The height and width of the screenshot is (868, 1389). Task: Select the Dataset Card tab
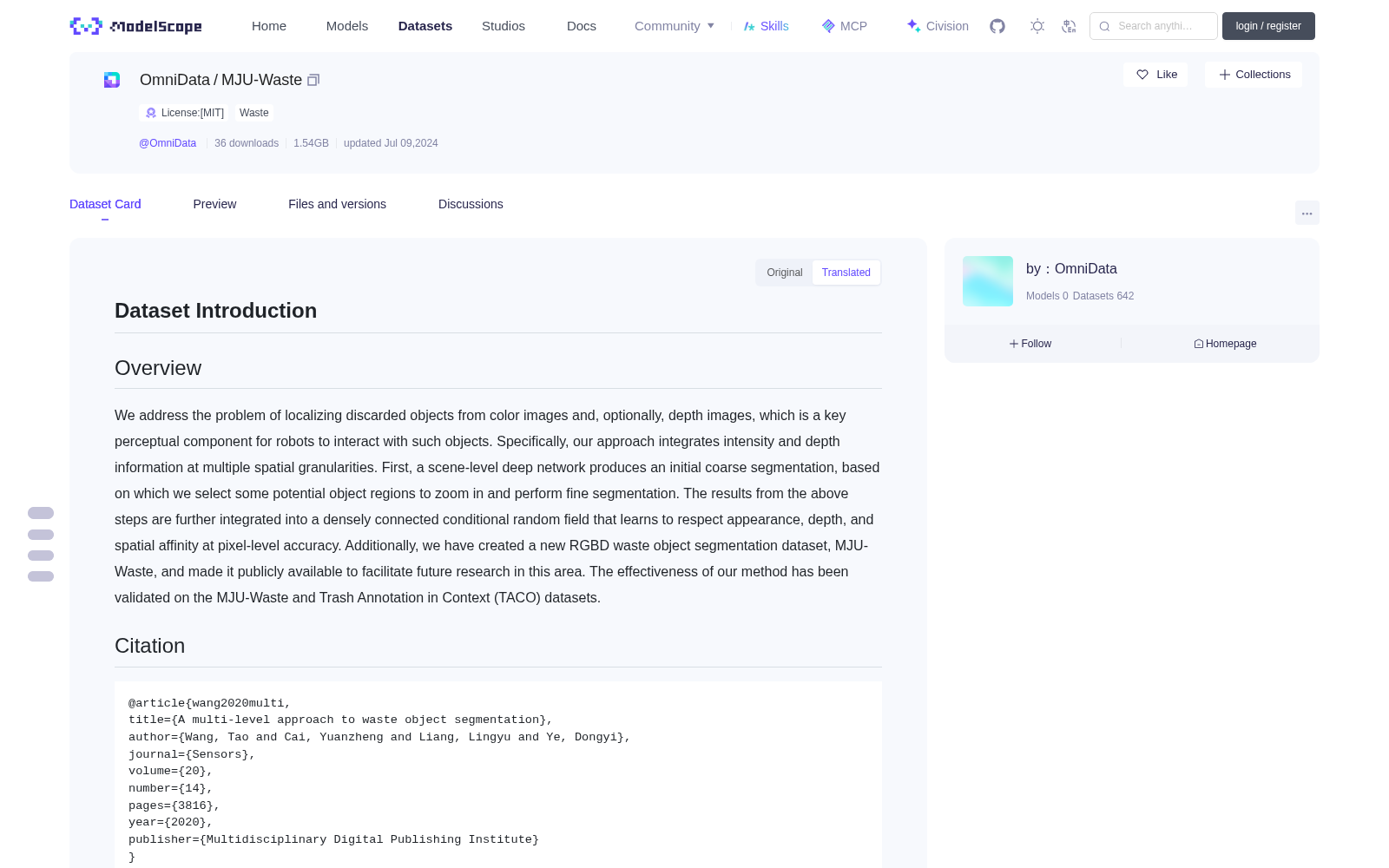(105, 204)
